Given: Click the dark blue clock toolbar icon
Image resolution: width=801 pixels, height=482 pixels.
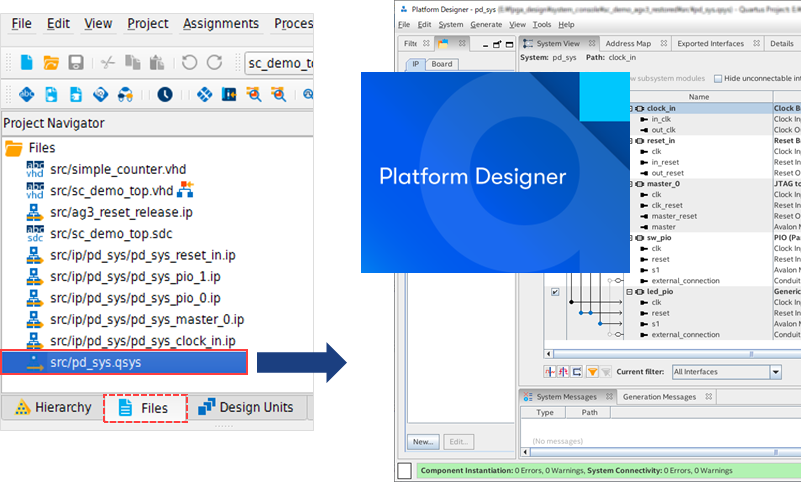Looking at the screenshot, I should point(164,95).
